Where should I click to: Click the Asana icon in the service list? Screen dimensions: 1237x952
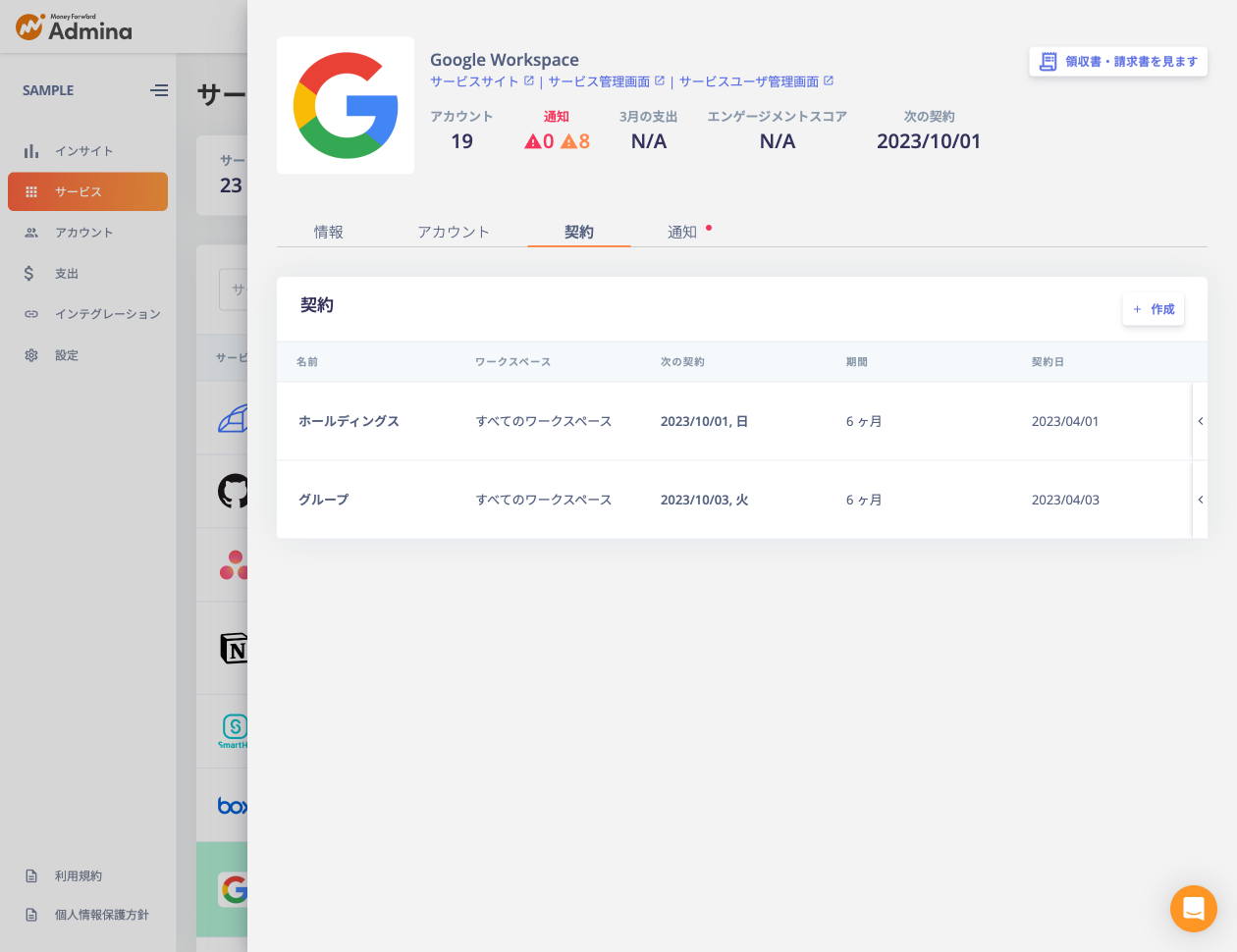pyautogui.click(x=234, y=564)
